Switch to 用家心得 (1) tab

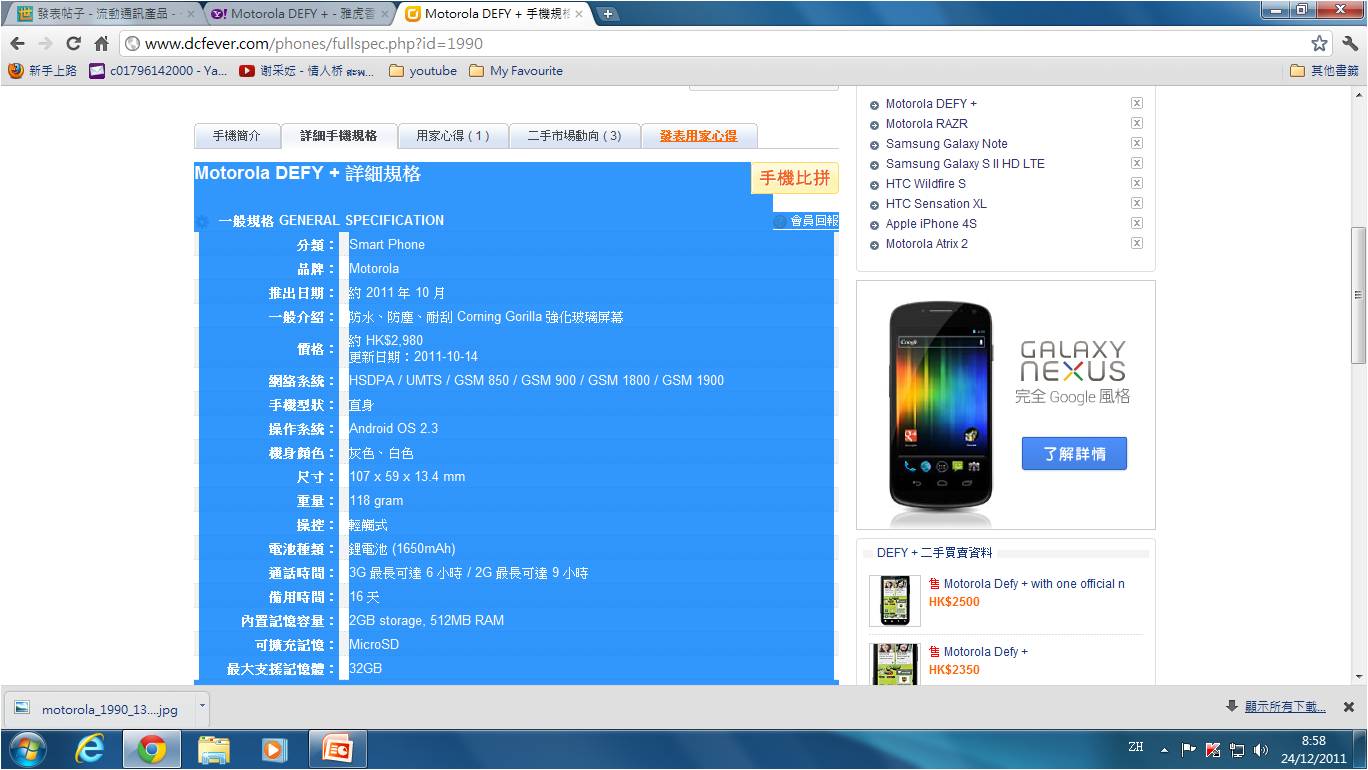453,136
